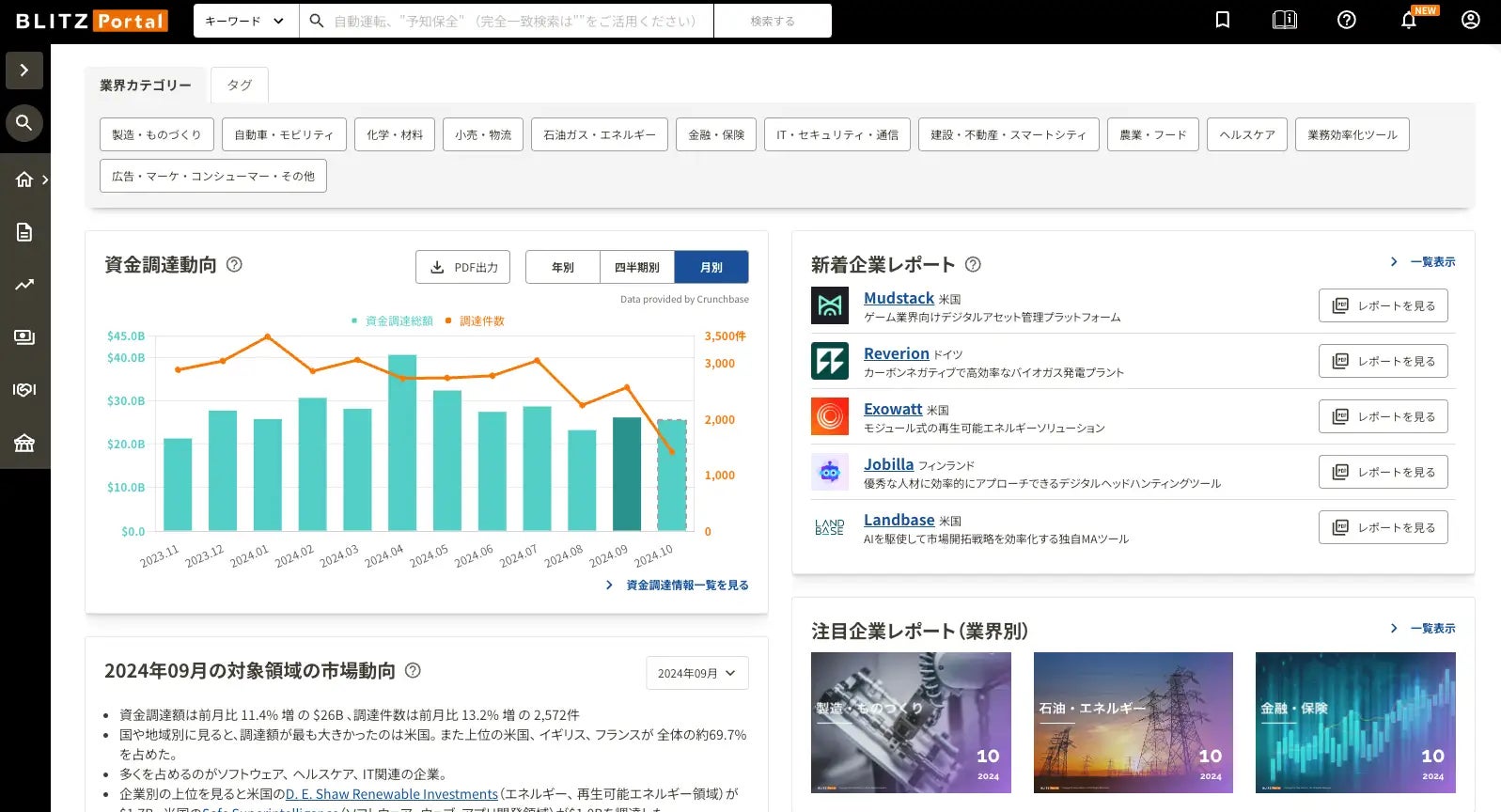
Task: View report for Reverion
Action: coord(1384,361)
